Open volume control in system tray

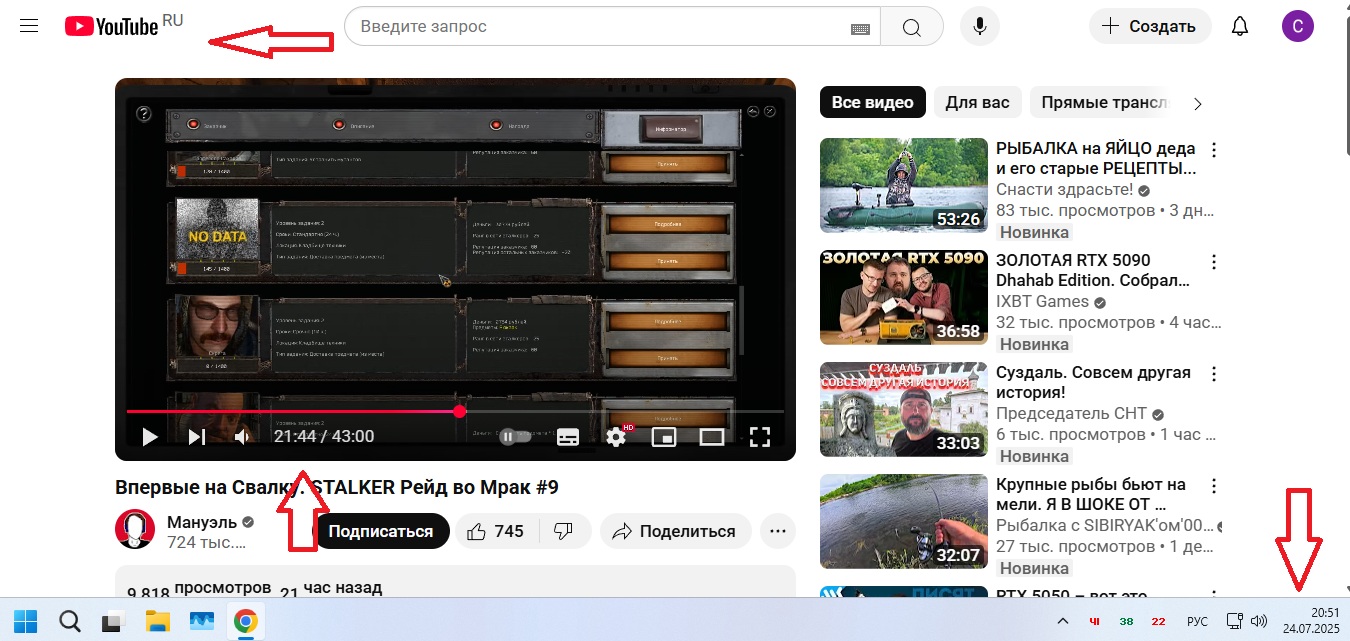pos(1259,621)
